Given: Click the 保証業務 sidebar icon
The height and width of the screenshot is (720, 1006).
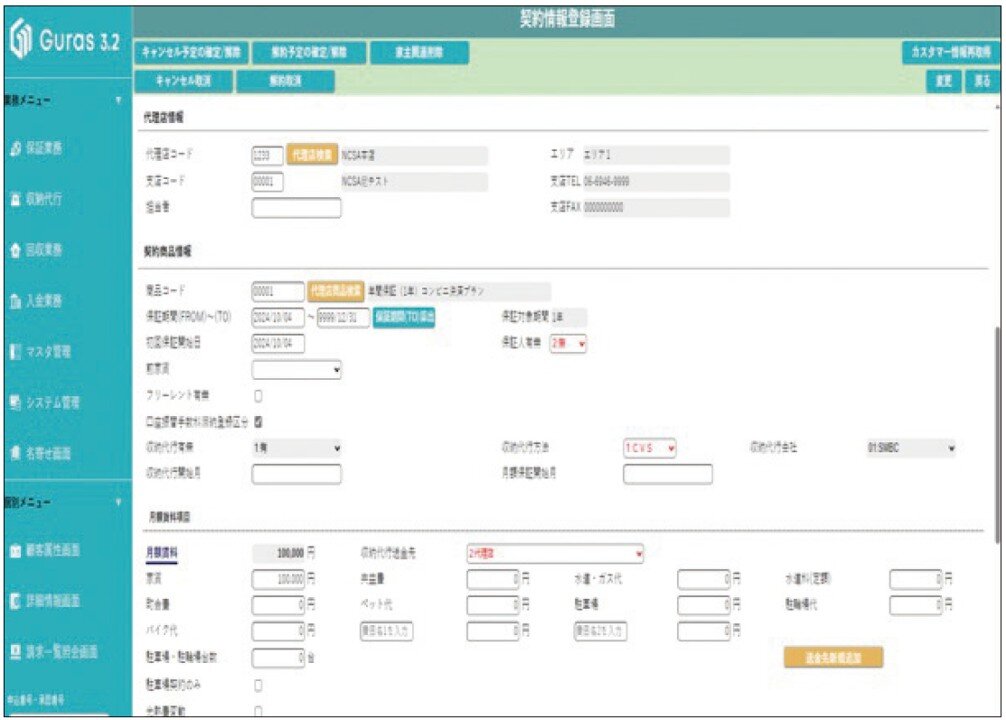Looking at the screenshot, I should click(x=15, y=147).
